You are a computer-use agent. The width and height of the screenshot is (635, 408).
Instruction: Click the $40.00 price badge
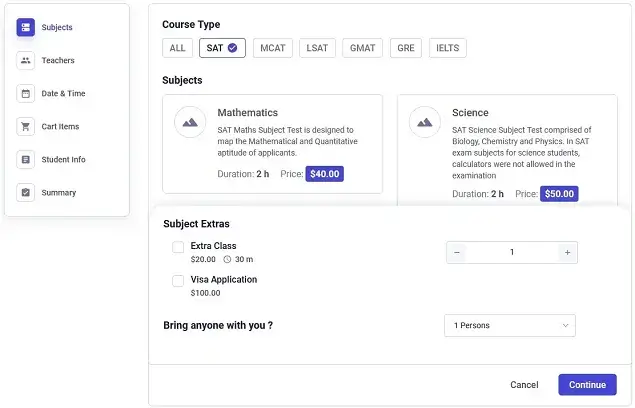coord(324,174)
